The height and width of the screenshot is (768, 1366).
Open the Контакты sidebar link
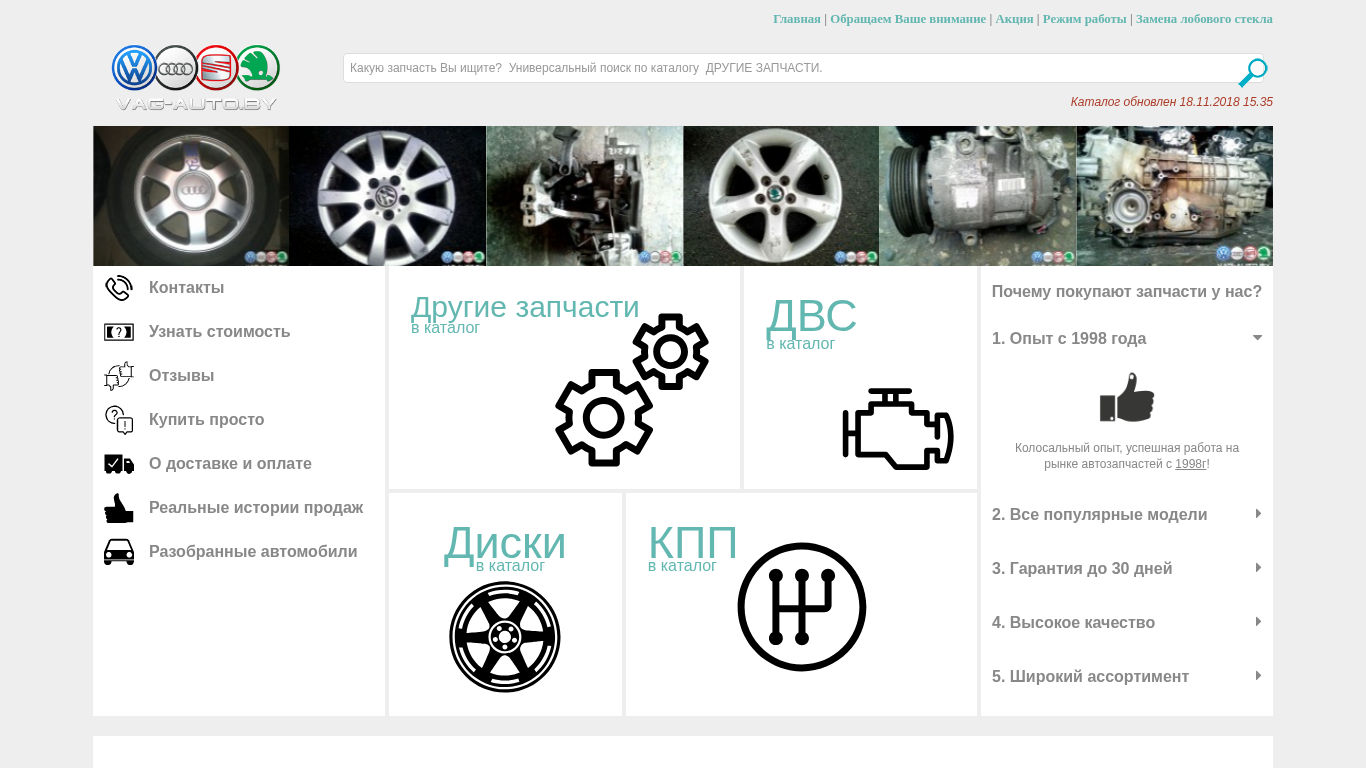[186, 288]
